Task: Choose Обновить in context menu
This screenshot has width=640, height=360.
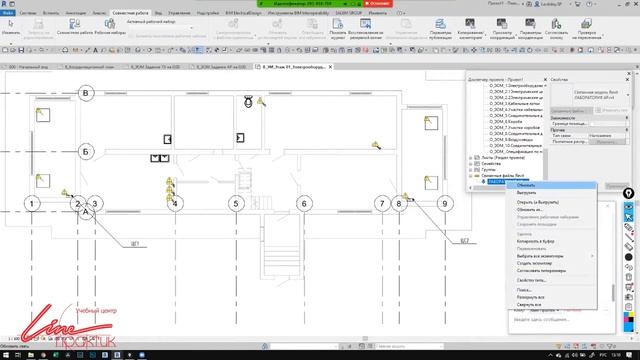Action: point(551,185)
